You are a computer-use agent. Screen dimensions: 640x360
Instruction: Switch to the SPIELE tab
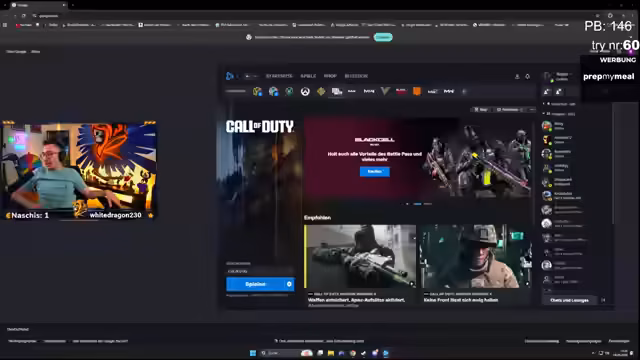pos(308,76)
